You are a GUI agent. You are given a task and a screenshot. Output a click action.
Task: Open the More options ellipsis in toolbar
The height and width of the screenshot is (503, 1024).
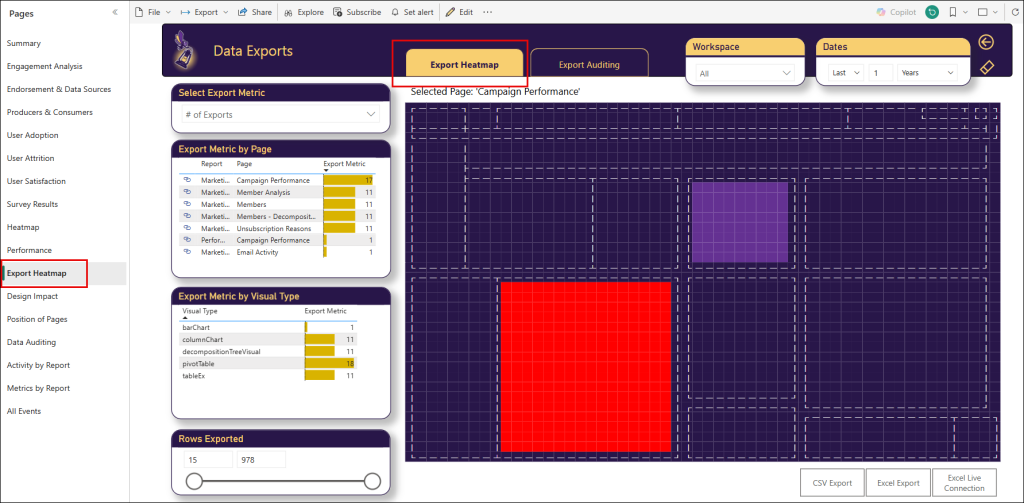(x=487, y=12)
